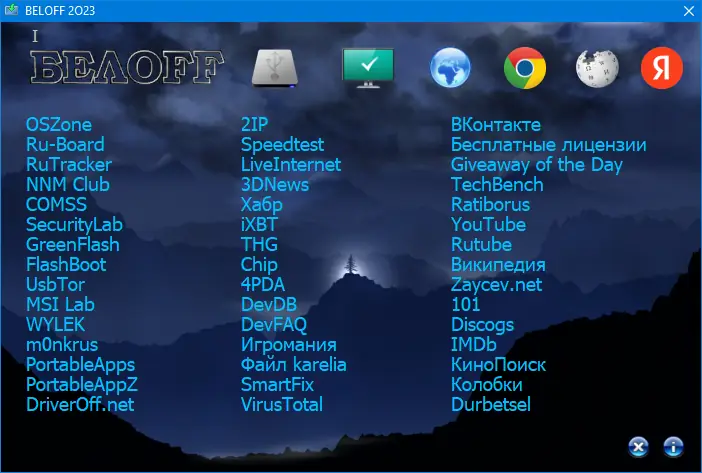Image resolution: width=702 pixels, height=473 pixels.
Task: Visit Zaycev.net
Action: (x=497, y=285)
